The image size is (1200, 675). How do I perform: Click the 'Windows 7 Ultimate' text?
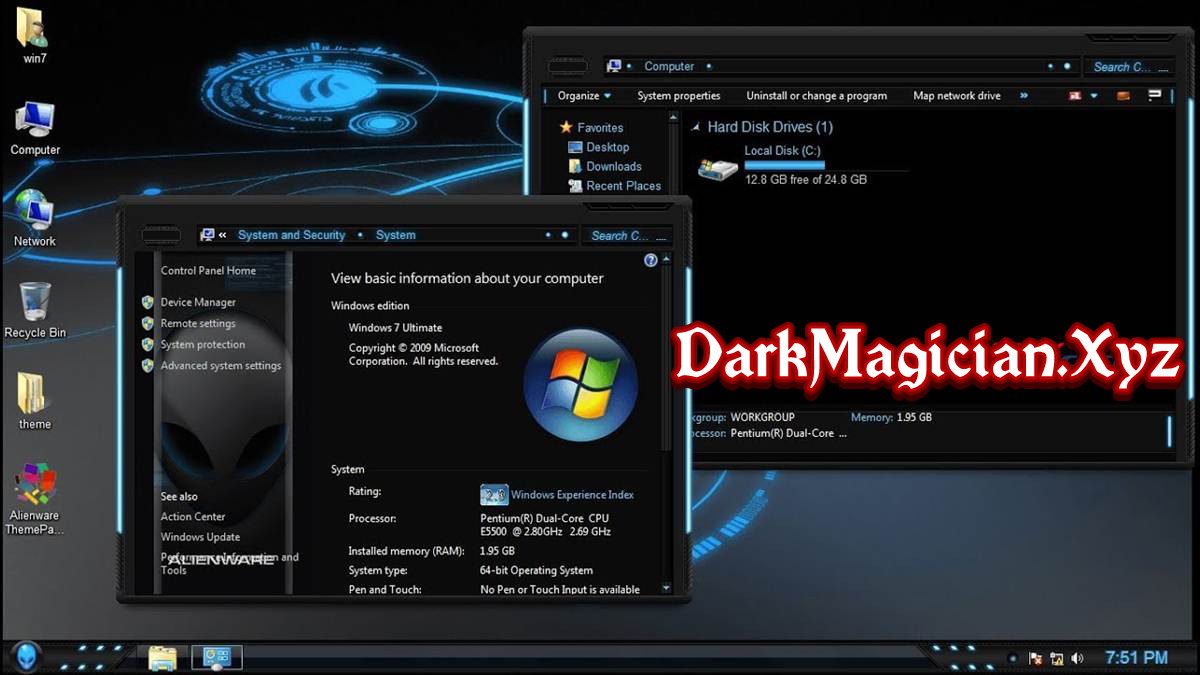point(395,327)
